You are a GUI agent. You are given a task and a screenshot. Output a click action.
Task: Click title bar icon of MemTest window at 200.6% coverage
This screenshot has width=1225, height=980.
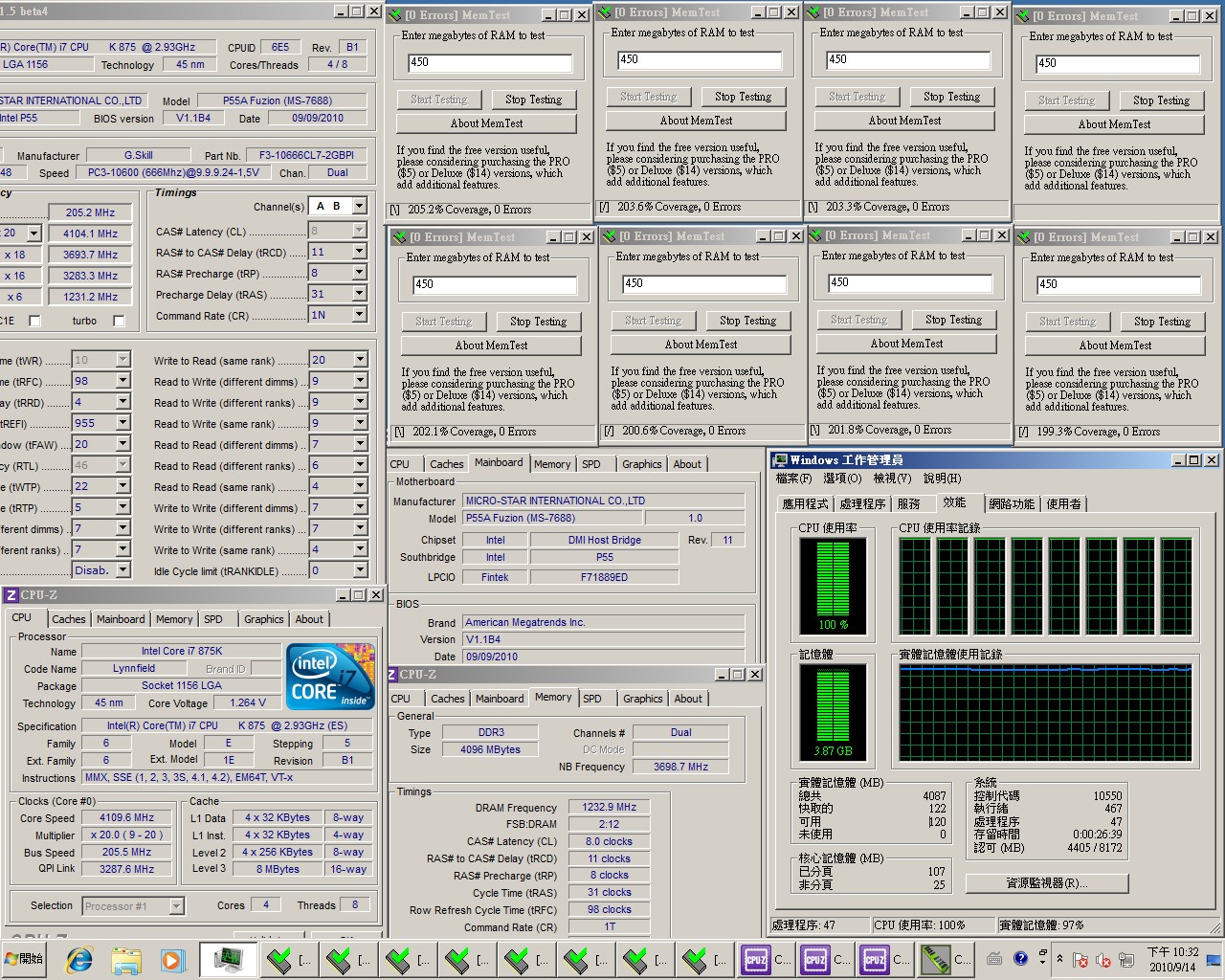pos(609,235)
